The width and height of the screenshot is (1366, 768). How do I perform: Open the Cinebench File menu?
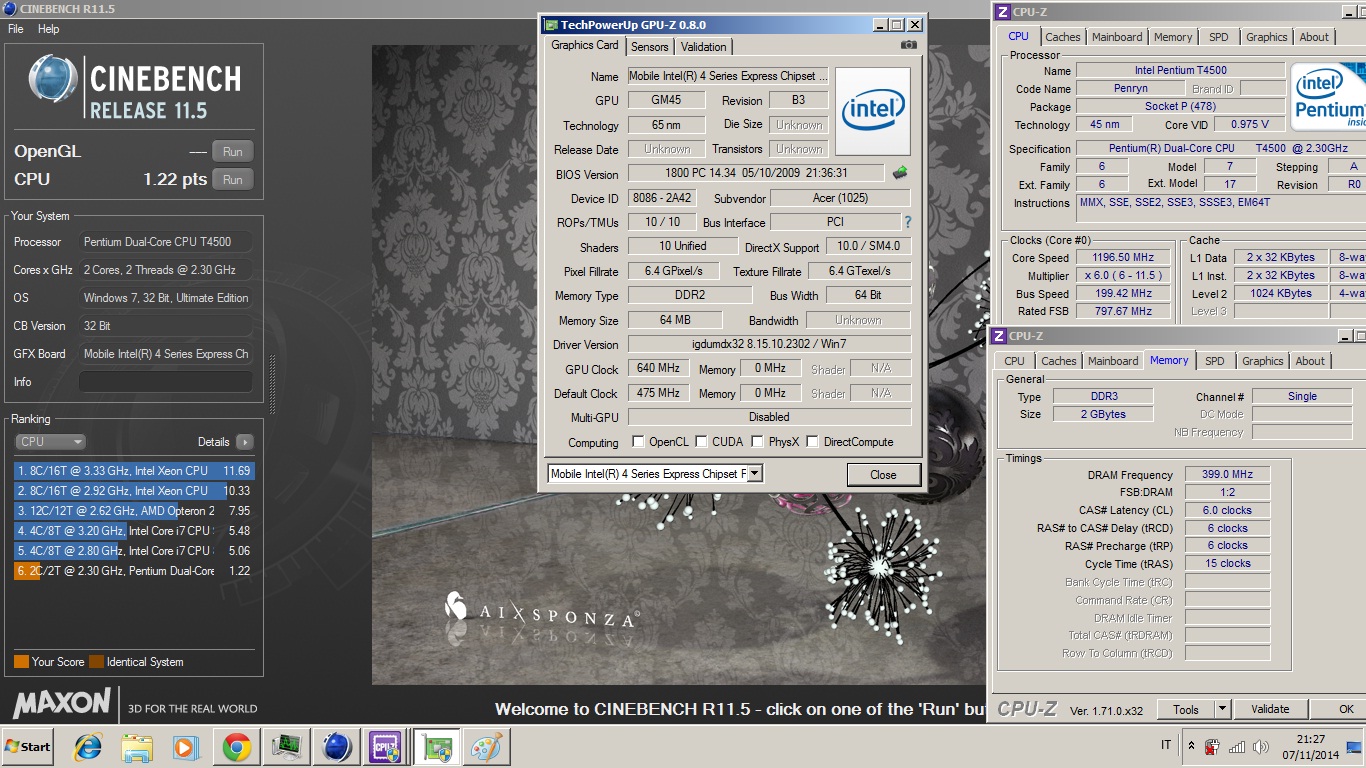coord(15,29)
